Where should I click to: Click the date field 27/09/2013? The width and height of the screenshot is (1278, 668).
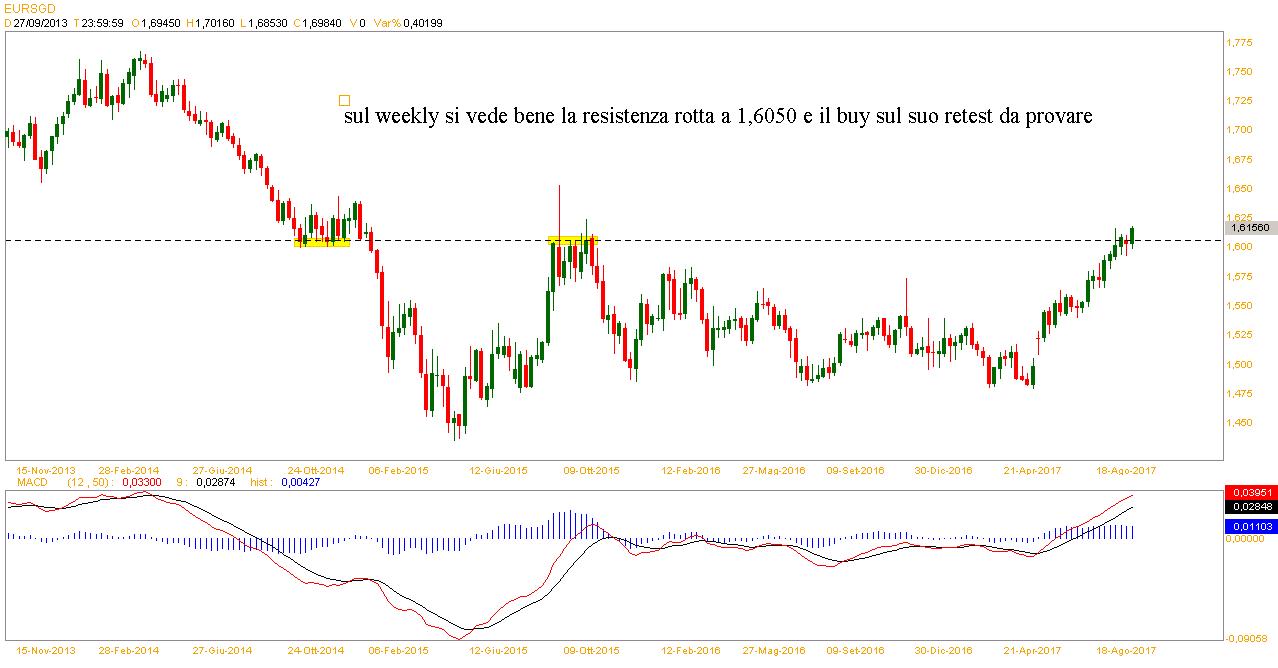(40, 24)
